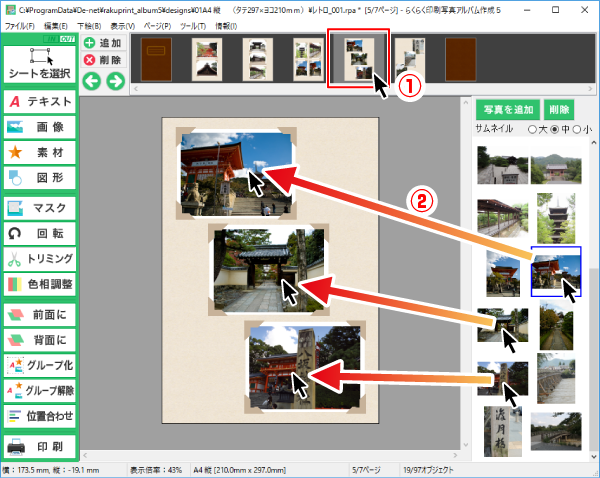Select the 図形 (Shape) tool
This screenshot has height=478, width=600.
tap(40, 178)
